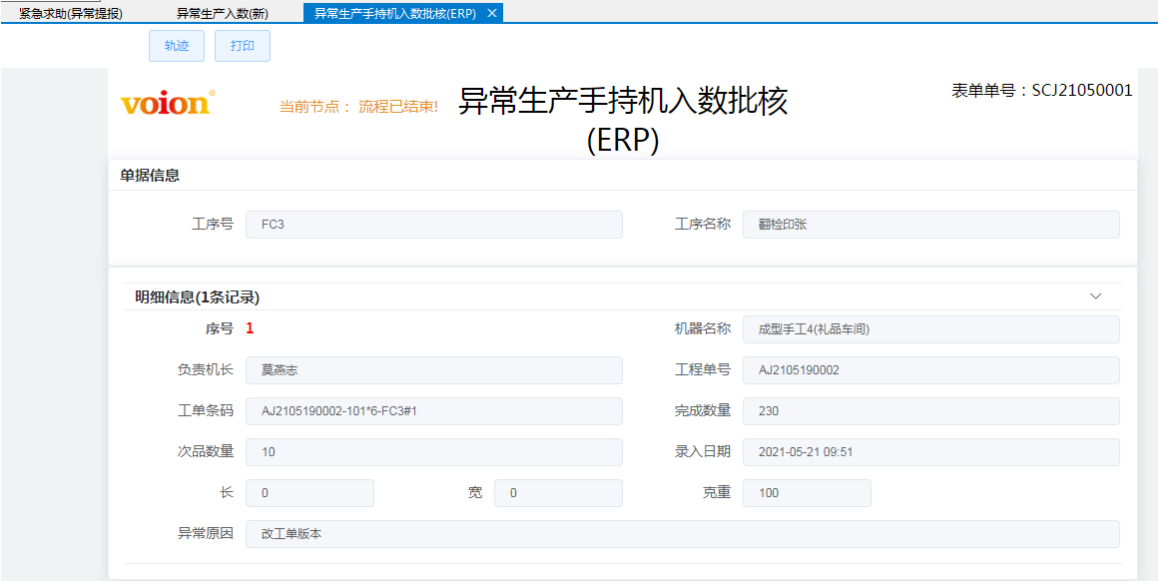The height and width of the screenshot is (581, 1158).
Task: Click the 工程单号 field AJ2105190002
Action: pyautogui.click(x=931, y=371)
